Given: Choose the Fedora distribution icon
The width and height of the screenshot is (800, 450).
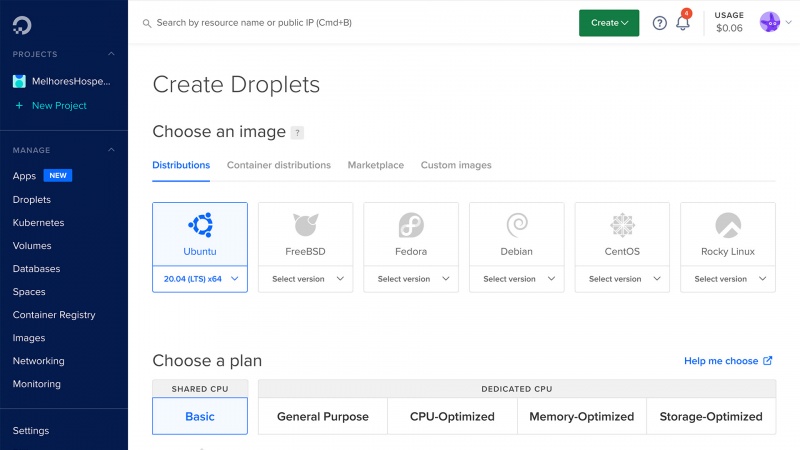Looking at the screenshot, I should pyautogui.click(x=411, y=225).
